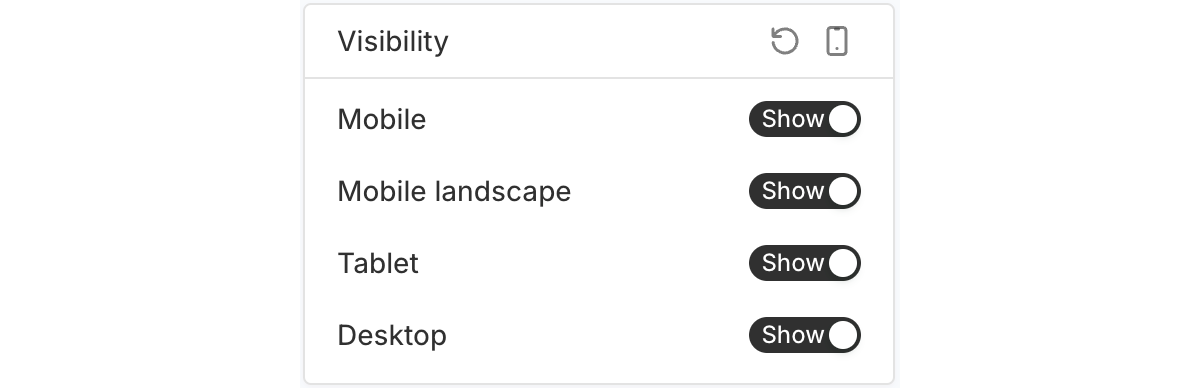This screenshot has height=388, width=1200.
Task: Click the Desktop breakpoint label
Action: click(392, 336)
